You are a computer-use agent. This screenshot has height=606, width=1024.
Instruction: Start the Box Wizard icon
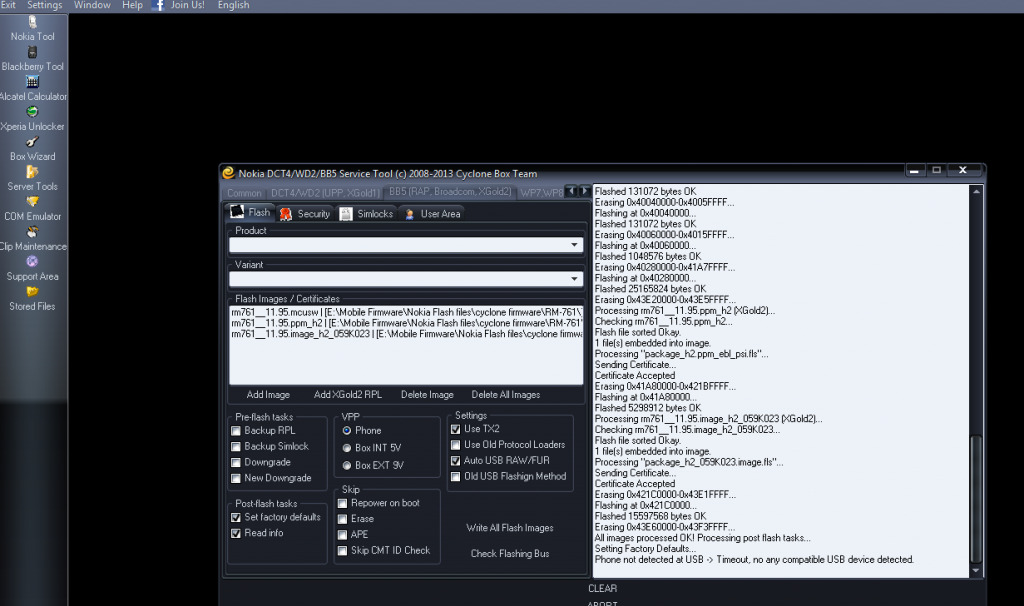pos(33,142)
